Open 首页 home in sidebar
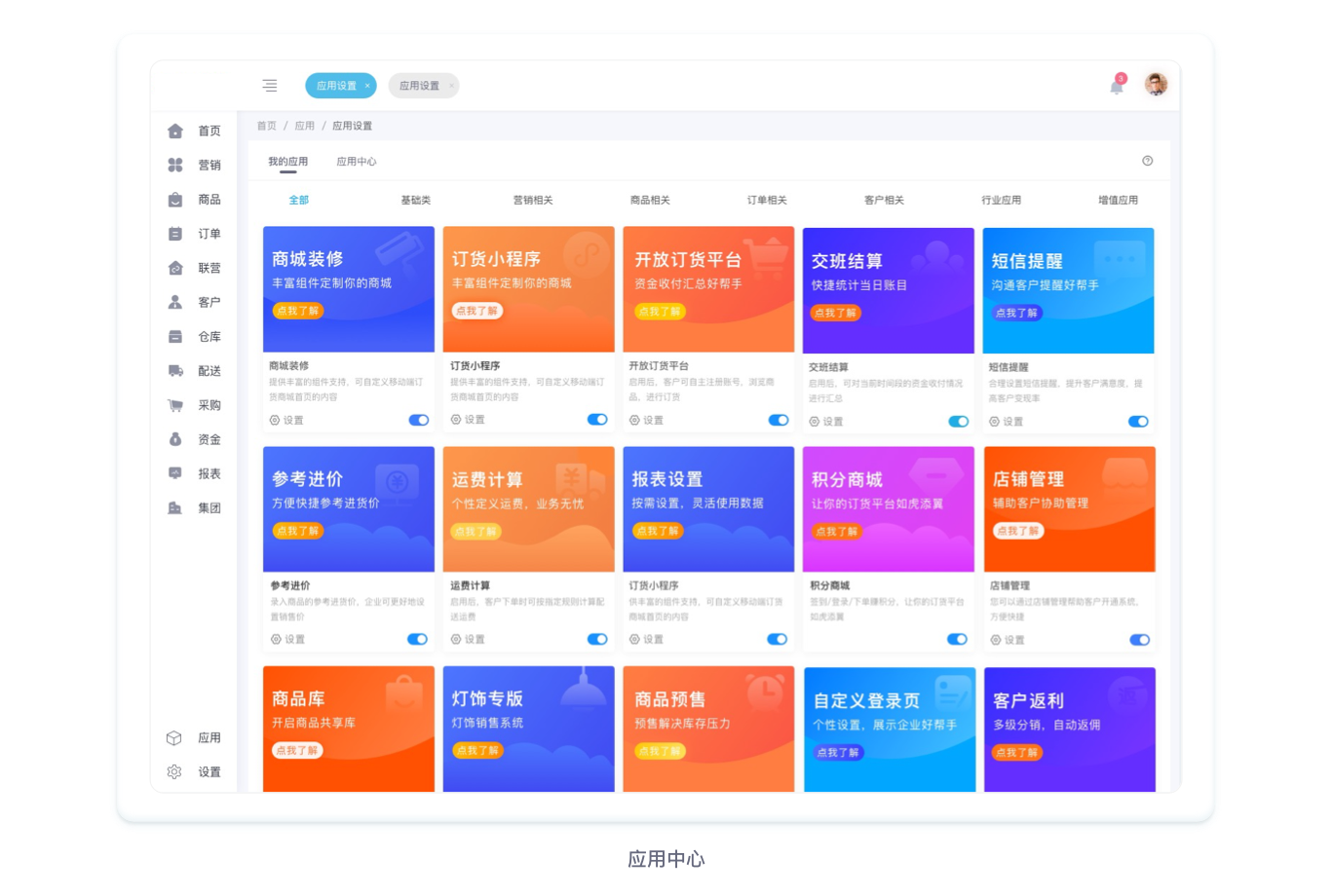 tap(195, 131)
